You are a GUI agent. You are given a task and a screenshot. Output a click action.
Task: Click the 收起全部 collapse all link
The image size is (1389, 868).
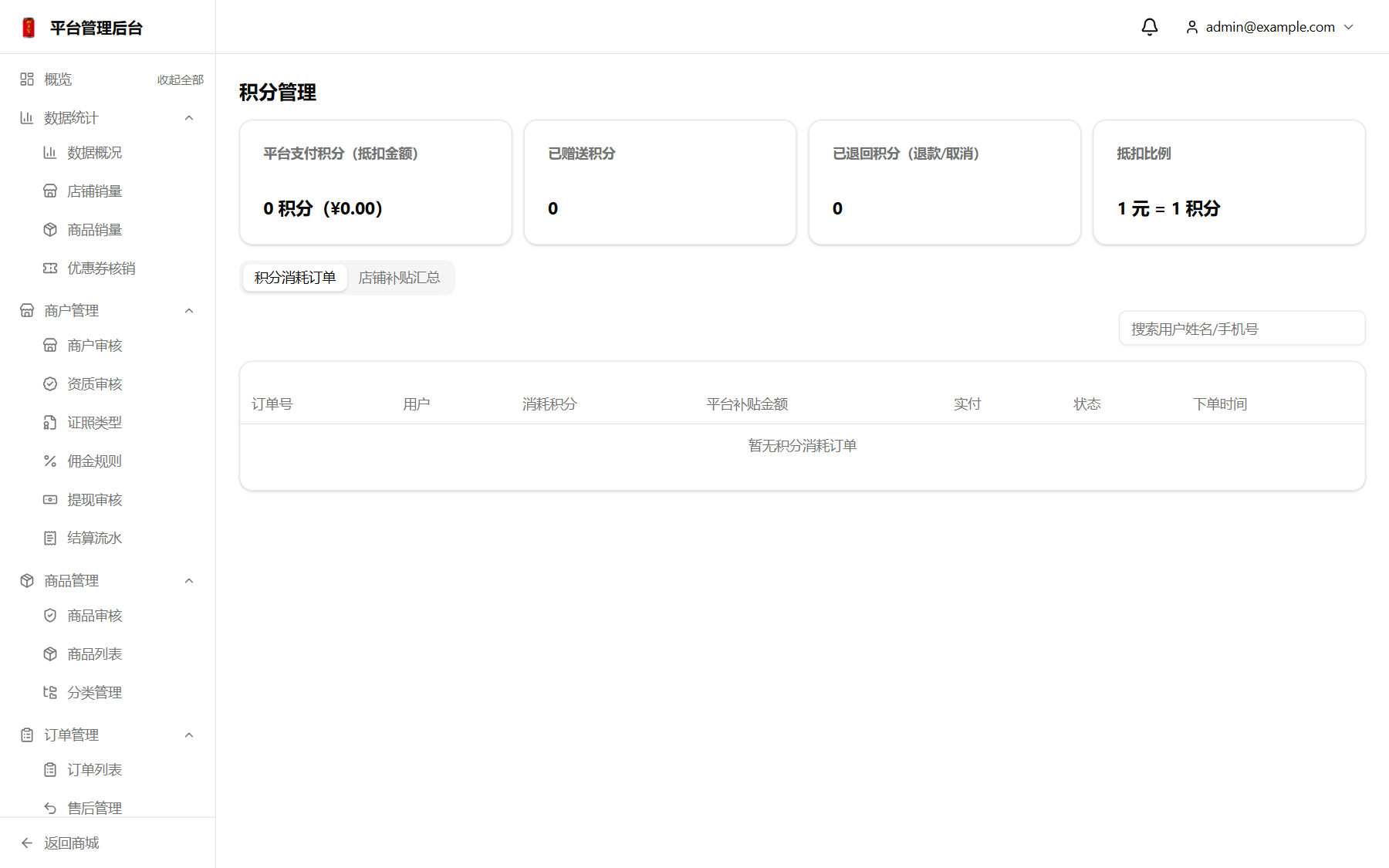pos(181,79)
